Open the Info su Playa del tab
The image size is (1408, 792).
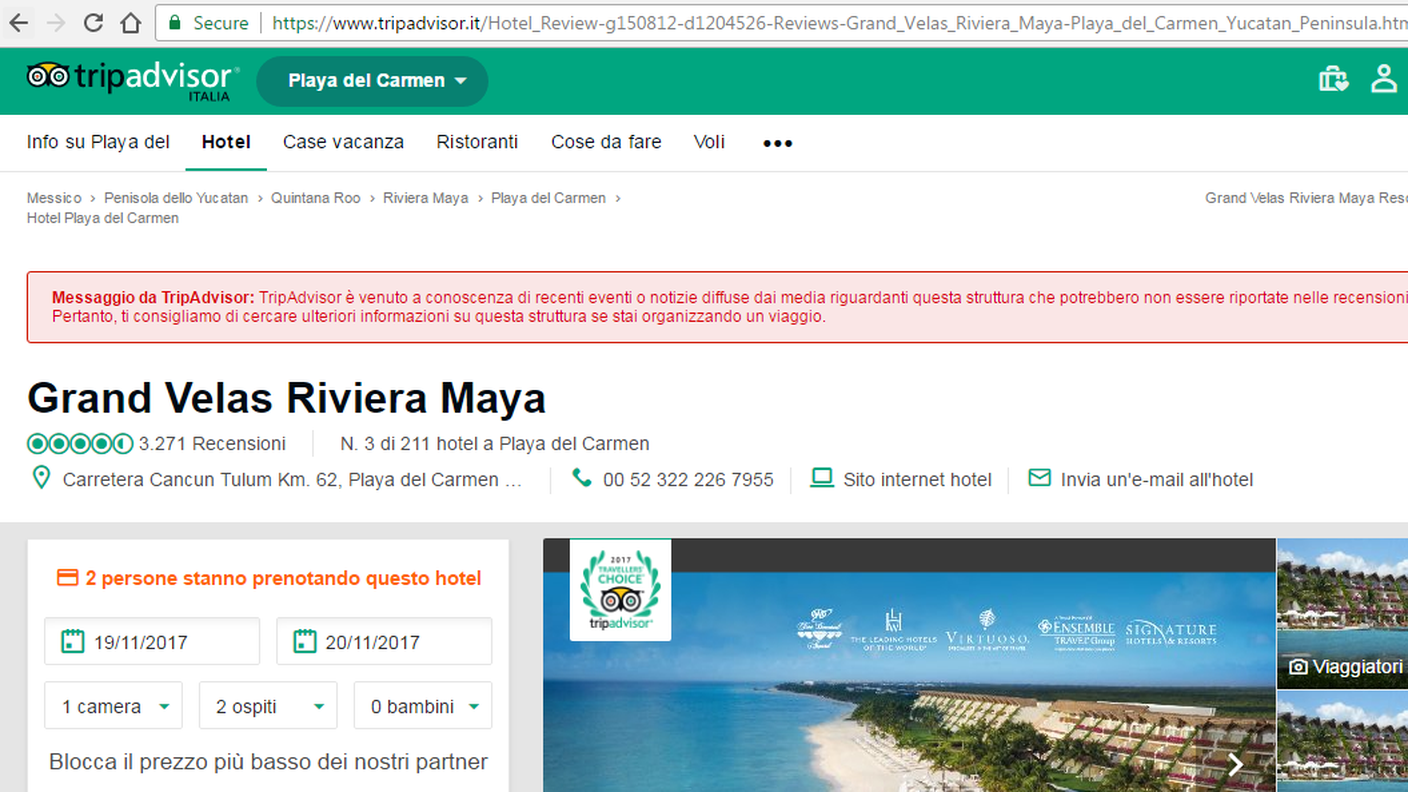click(x=98, y=142)
